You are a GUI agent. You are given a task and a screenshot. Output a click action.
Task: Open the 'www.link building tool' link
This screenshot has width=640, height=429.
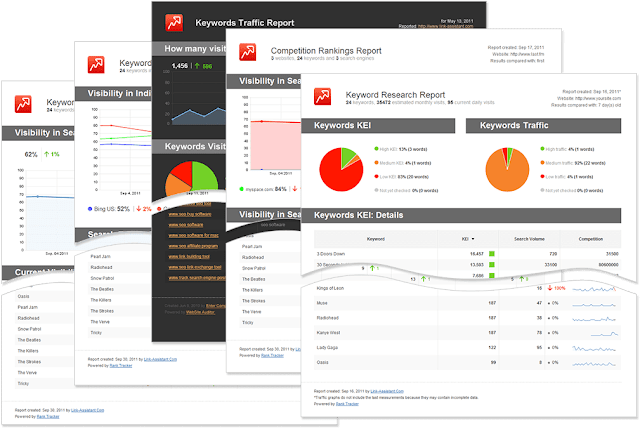pyautogui.click(x=189, y=256)
